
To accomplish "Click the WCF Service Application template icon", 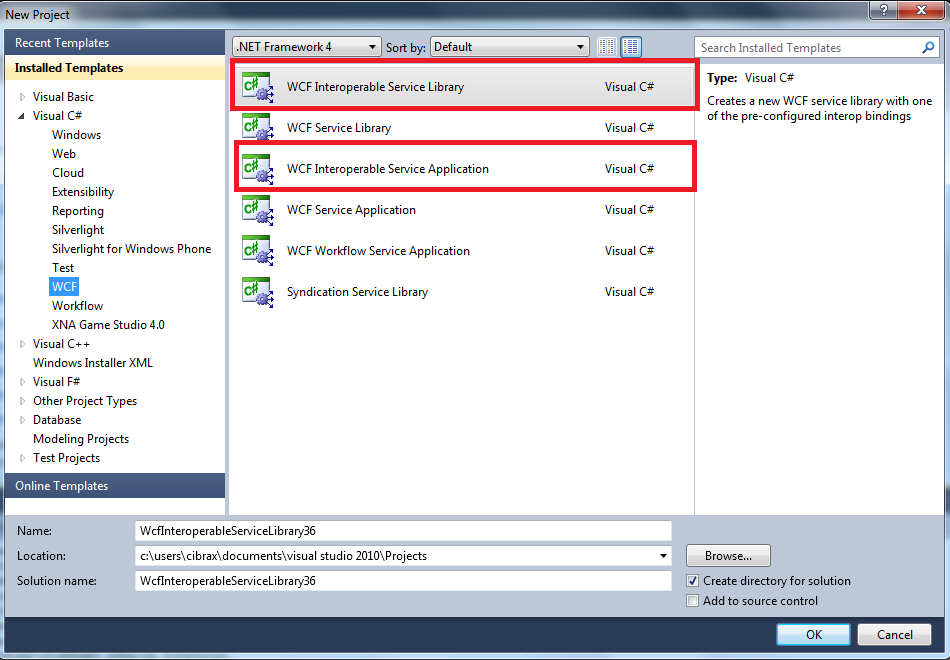I will click(x=257, y=210).
